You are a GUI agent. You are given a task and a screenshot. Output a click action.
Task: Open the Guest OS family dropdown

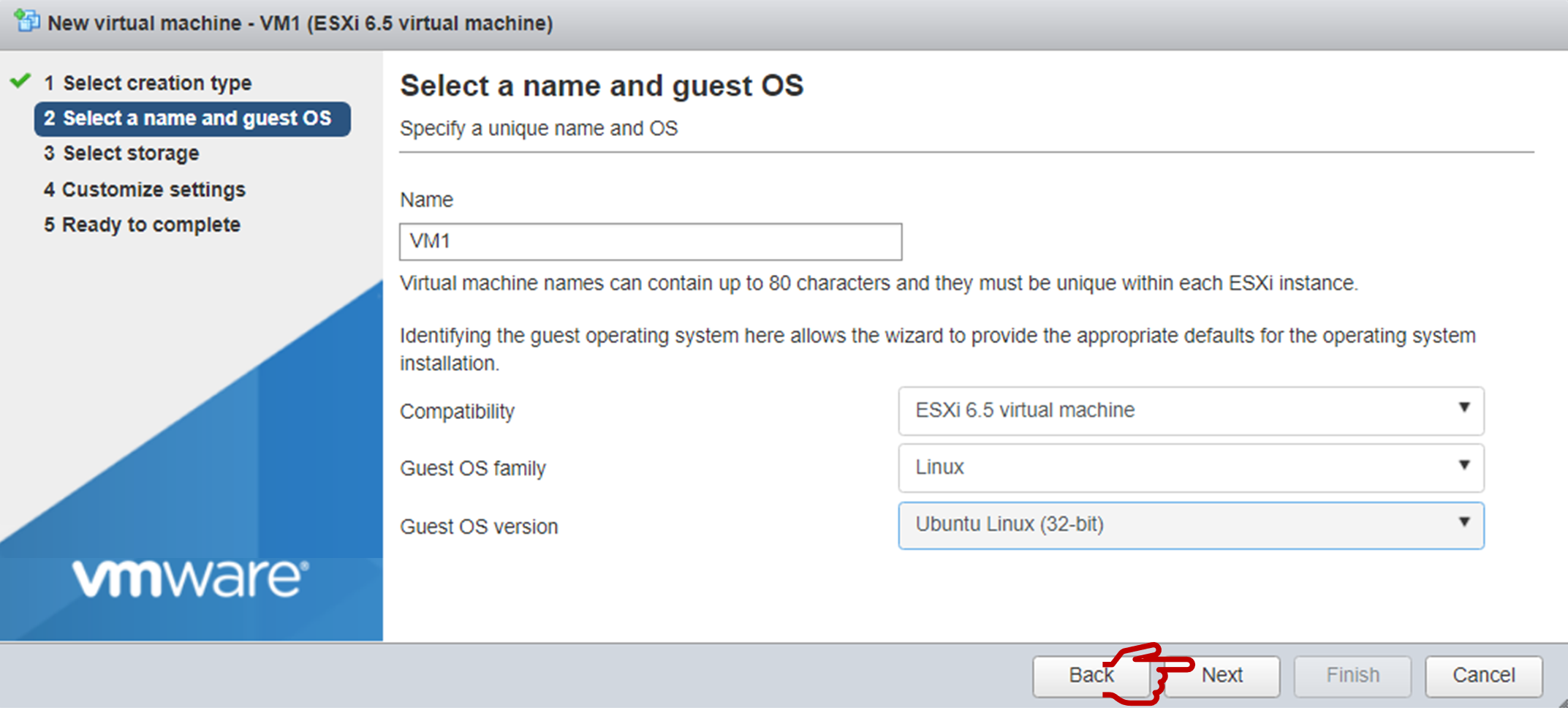tap(1191, 467)
